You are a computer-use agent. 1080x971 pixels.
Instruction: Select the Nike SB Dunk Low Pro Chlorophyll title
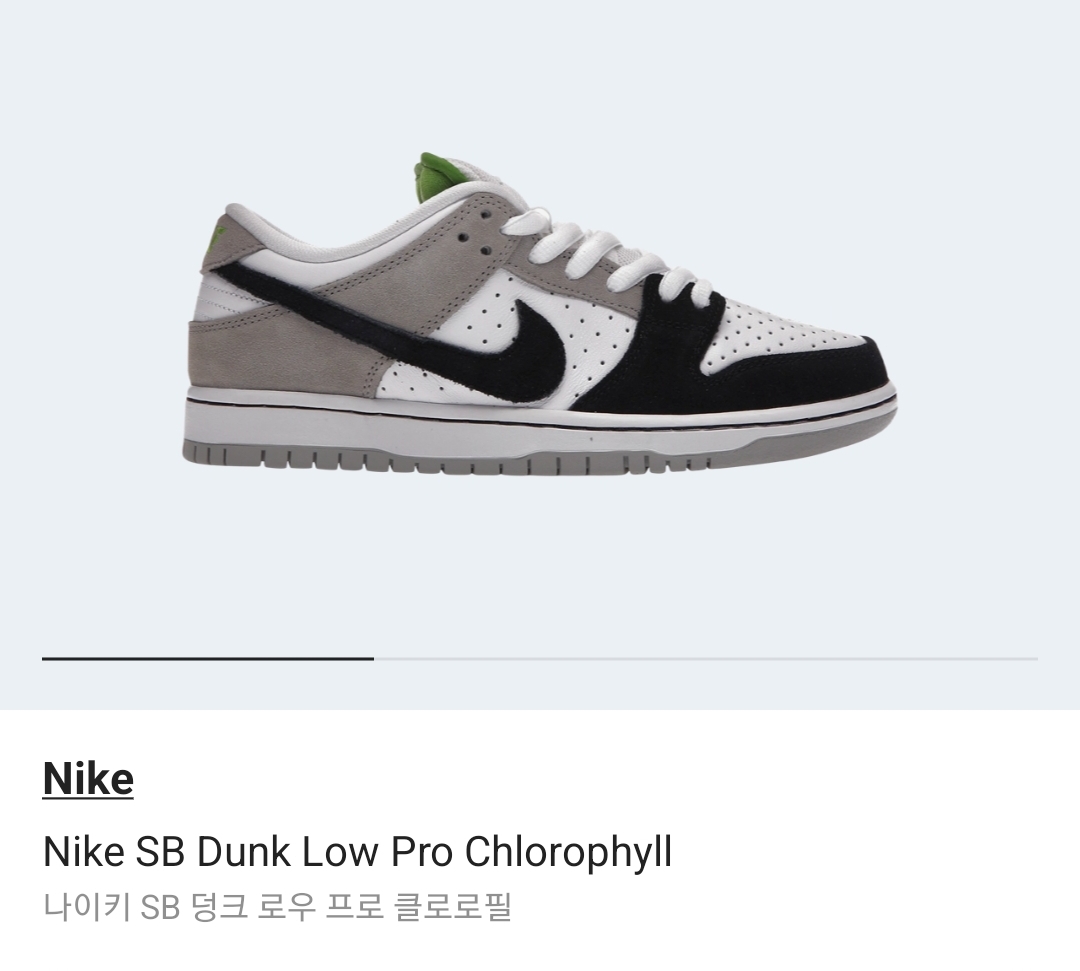pos(357,853)
